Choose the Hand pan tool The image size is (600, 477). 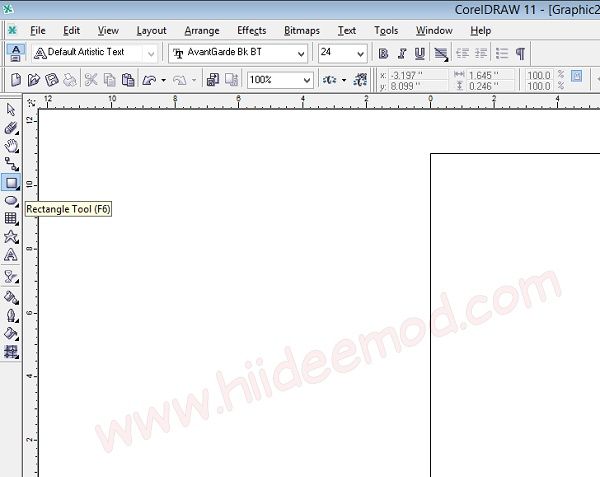pyautogui.click(x=11, y=146)
